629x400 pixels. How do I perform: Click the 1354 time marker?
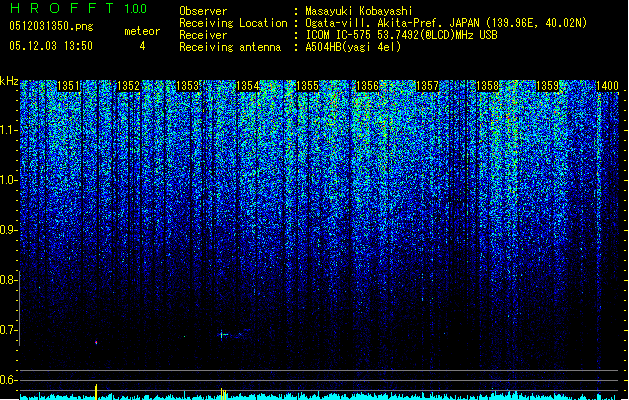[x=248, y=86]
